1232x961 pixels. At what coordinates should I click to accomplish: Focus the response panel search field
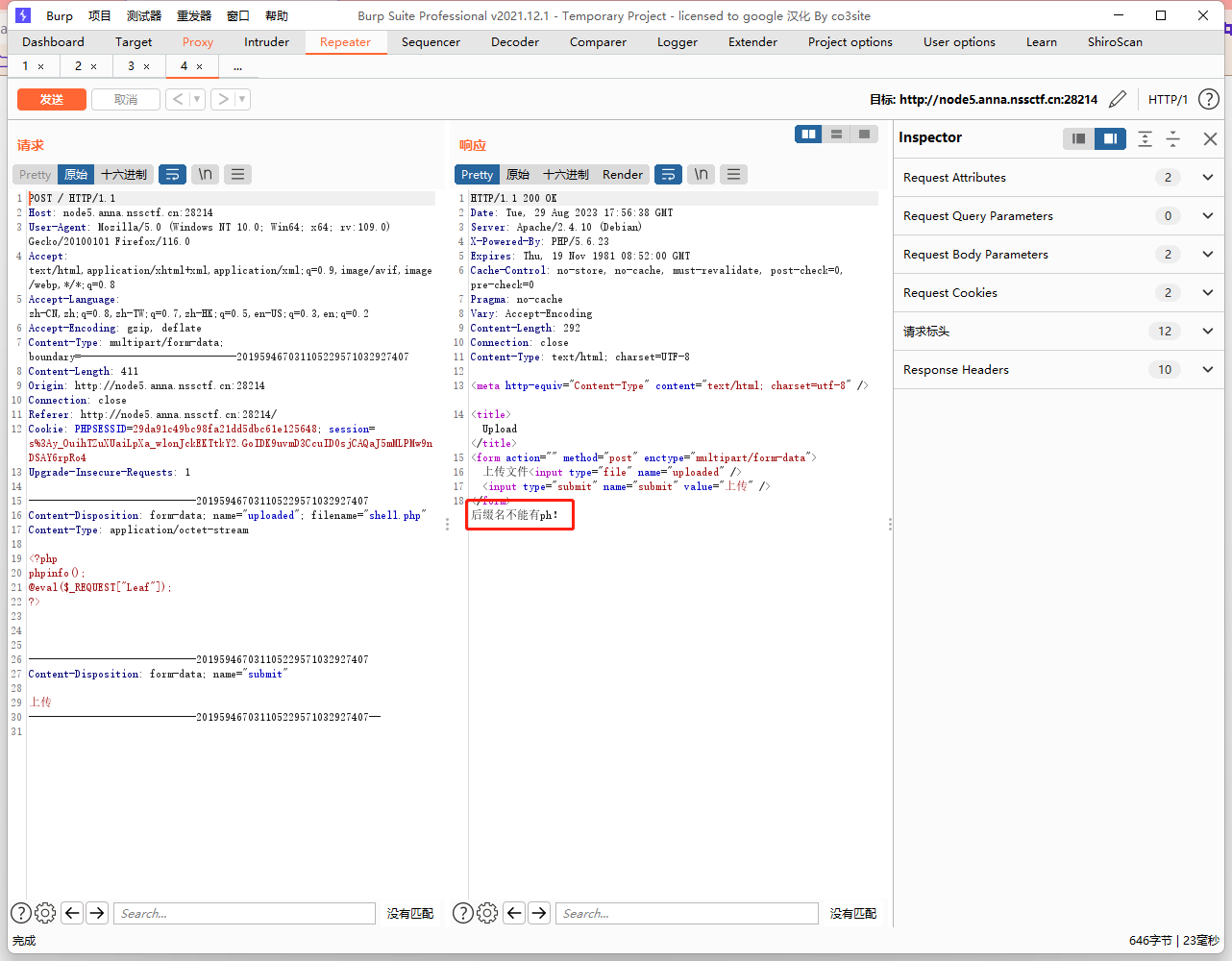687,913
